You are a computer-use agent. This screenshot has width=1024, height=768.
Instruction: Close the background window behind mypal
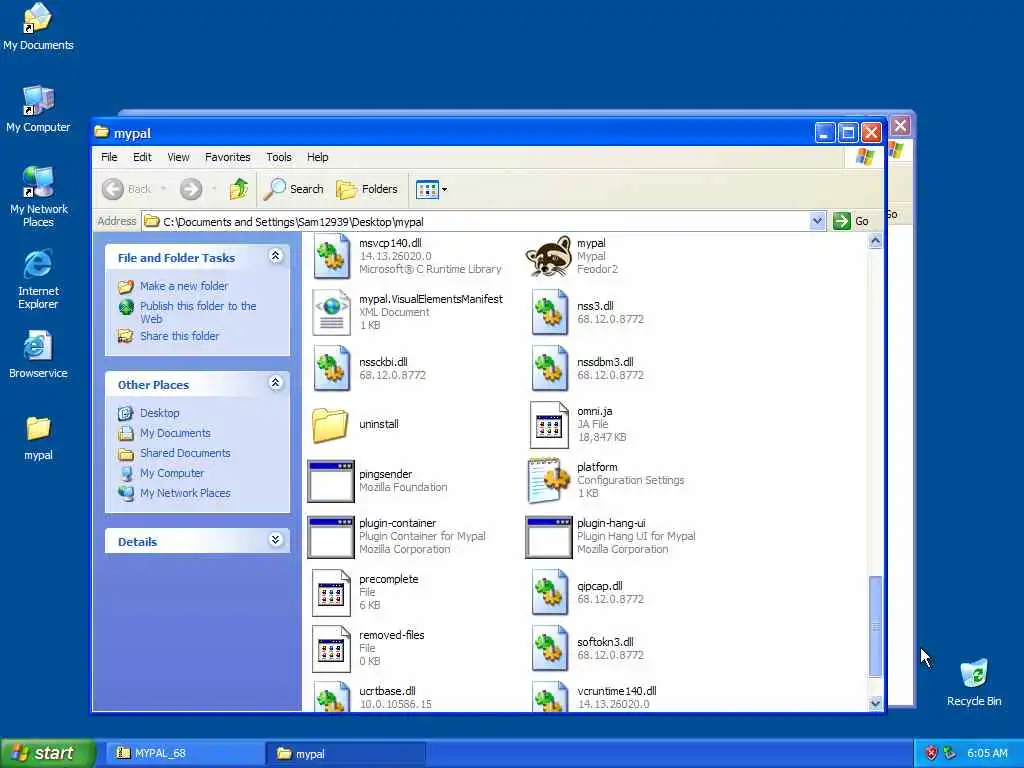tap(901, 125)
